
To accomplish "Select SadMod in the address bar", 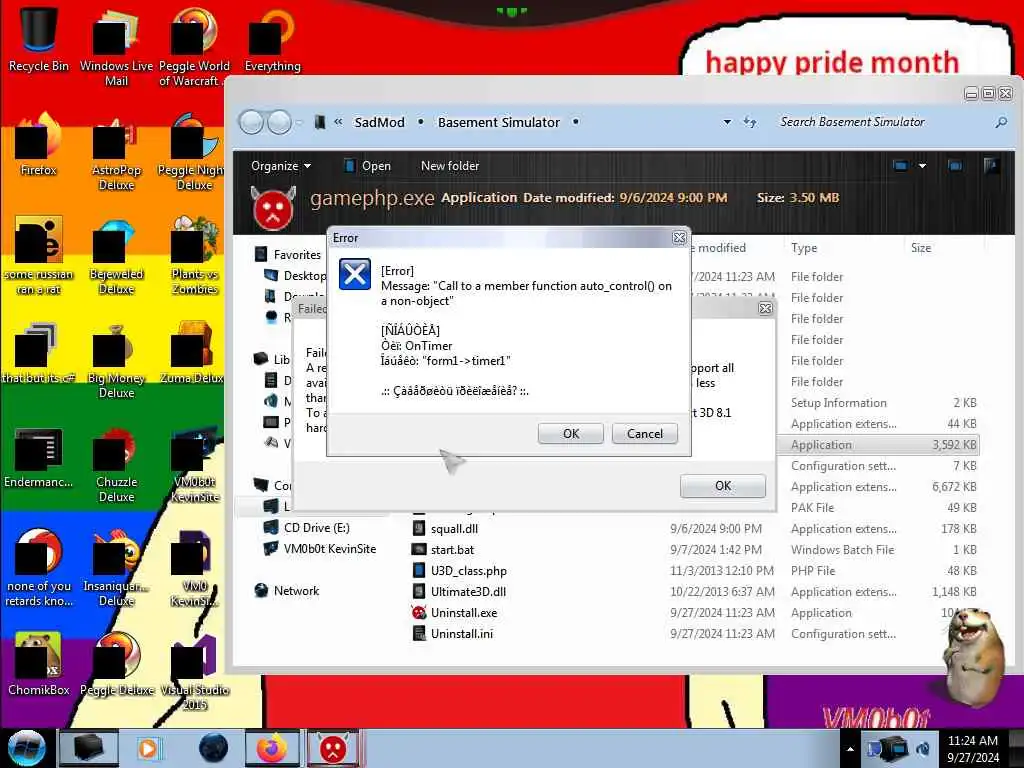I will (x=379, y=122).
